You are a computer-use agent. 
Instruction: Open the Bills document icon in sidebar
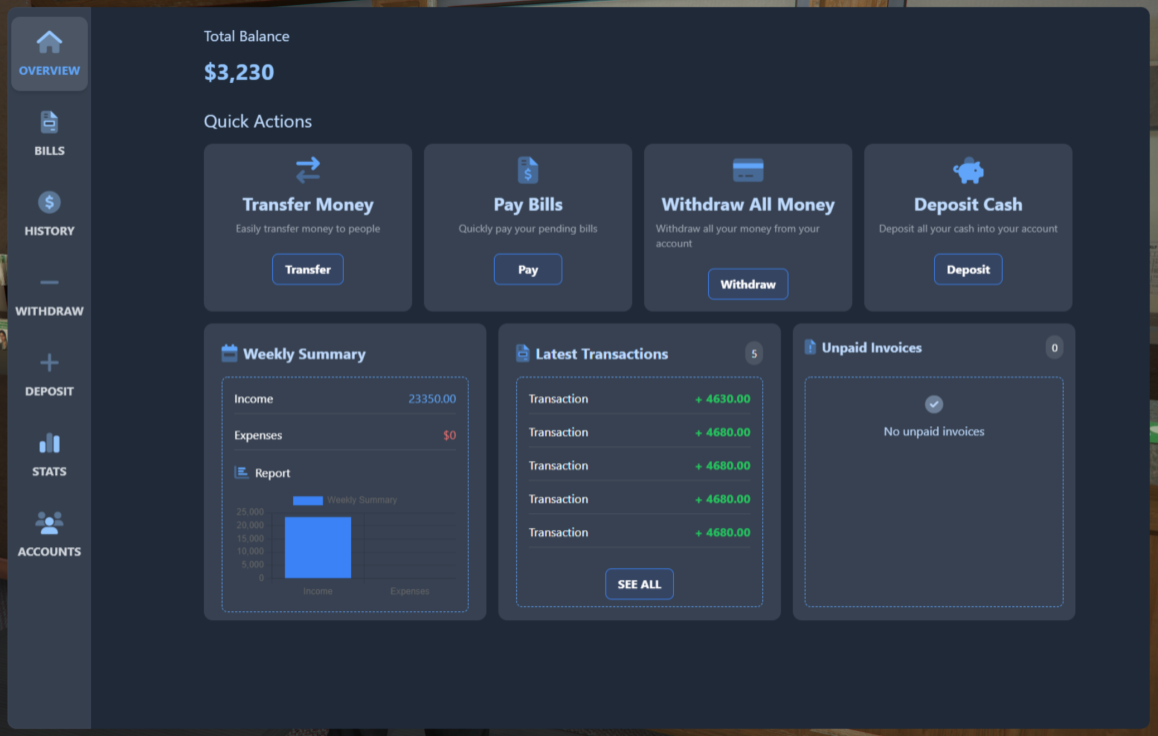coord(49,123)
